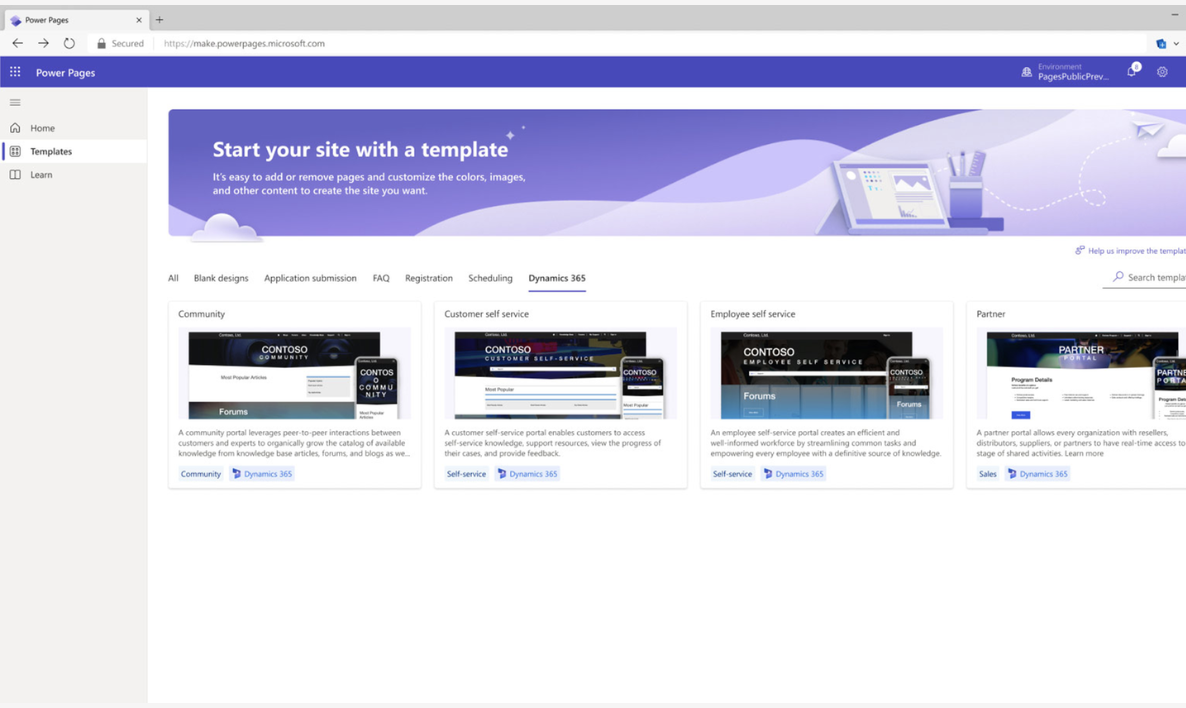The width and height of the screenshot is (1186, 708).
Task: Open the app launcher waffle icon
Action: [x=15, y=72]
